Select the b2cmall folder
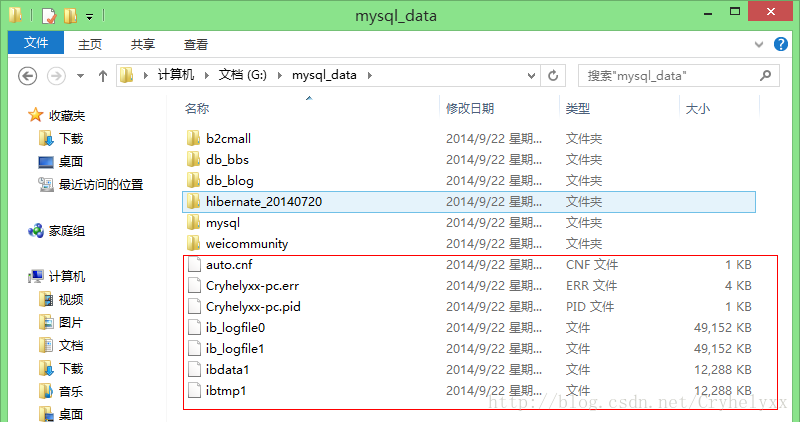The width and height of the screenshot is (800, 422). pos(469,138)
